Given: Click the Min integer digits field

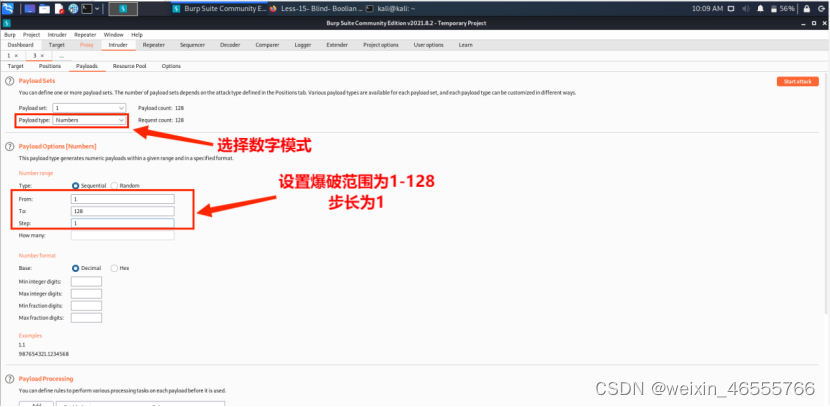Looking at the screenshot, I should point(86,282).
